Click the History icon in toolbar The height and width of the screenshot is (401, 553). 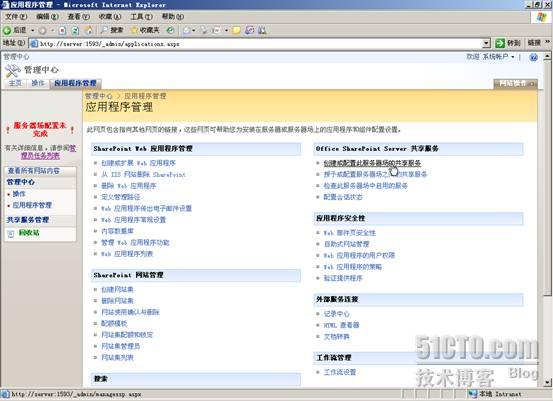click(x=170, y=30)
